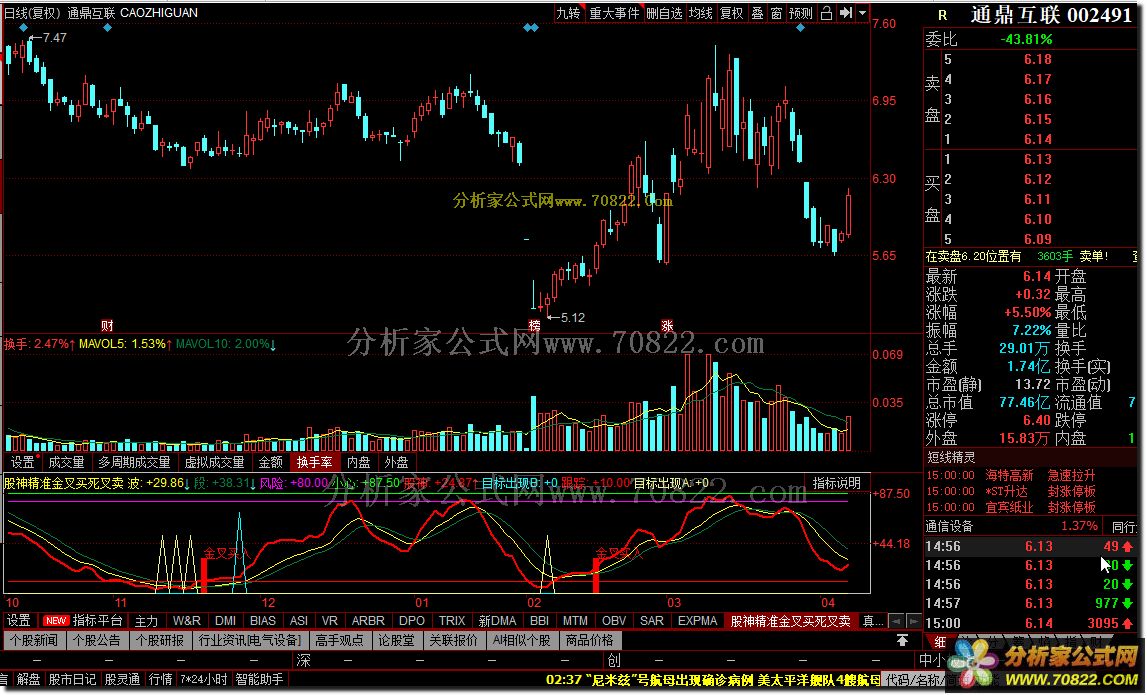The height and width of the screenshot is (695, 1147).
Task: Click 删自选 to remove from watchlist
Action: point(664,12)
